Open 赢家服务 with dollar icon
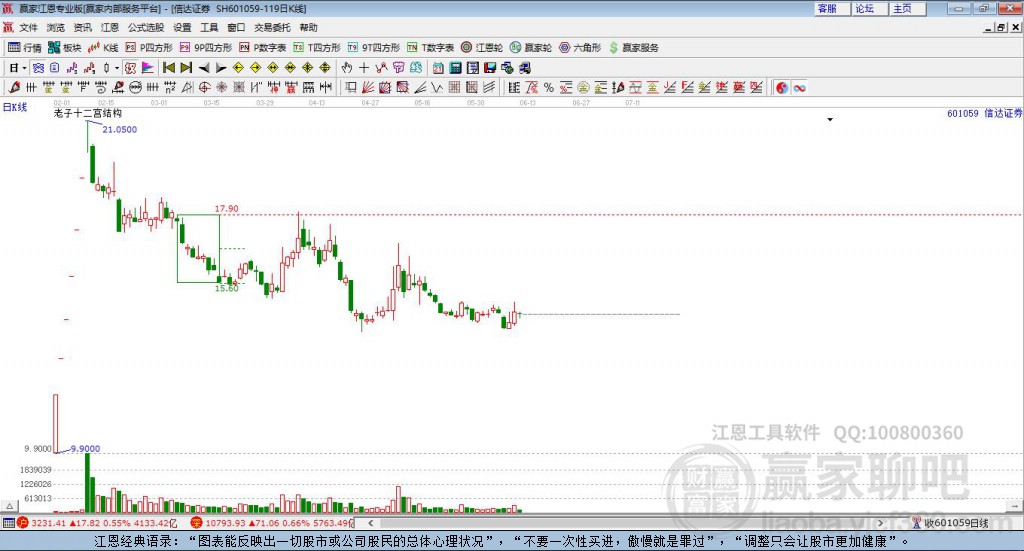The width and height of the screenshot is (1024, 551). coord(633,48)
